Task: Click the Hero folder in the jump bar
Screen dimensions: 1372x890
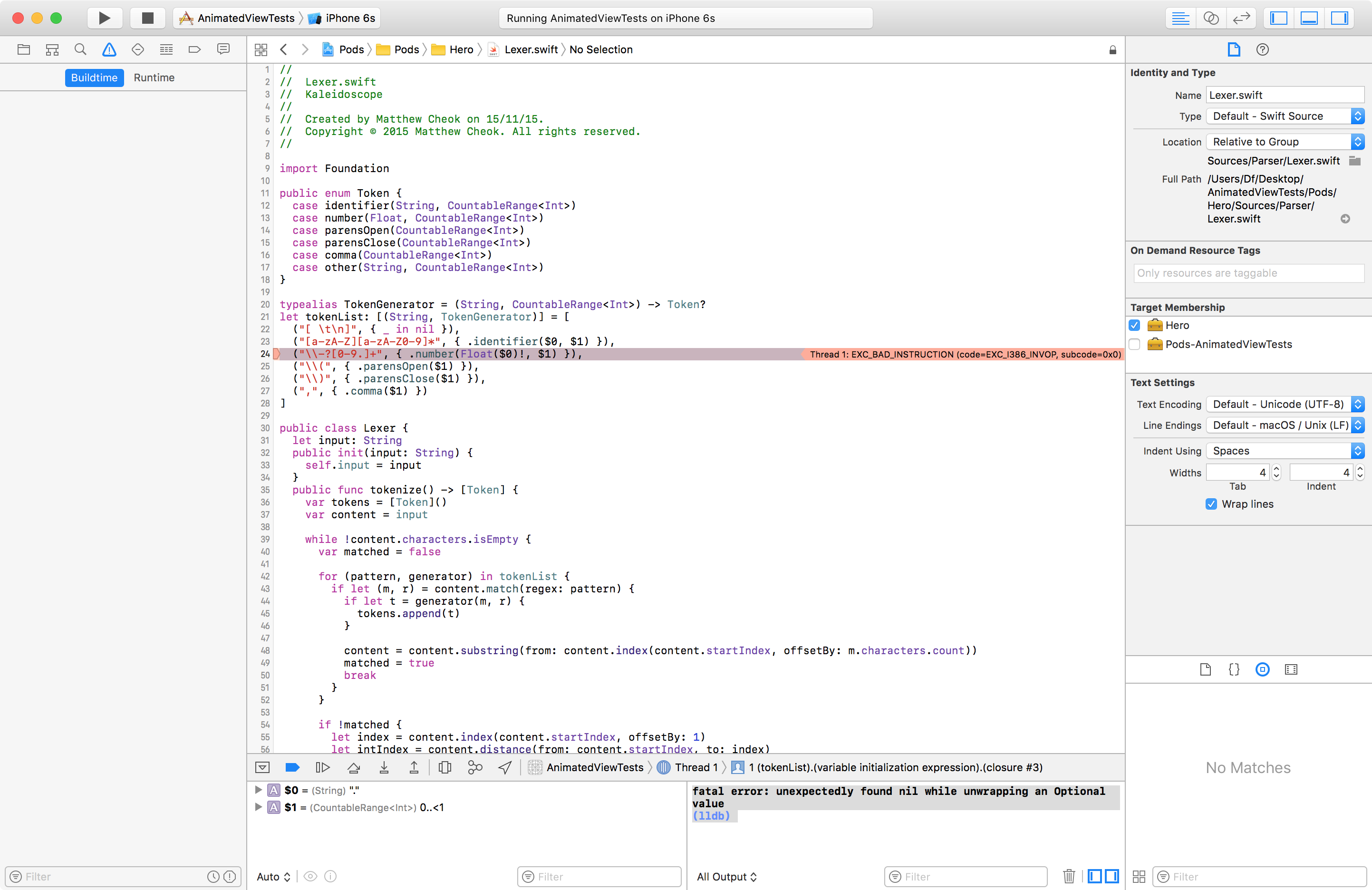Action: pyautogui.click(x=453, y=49)
